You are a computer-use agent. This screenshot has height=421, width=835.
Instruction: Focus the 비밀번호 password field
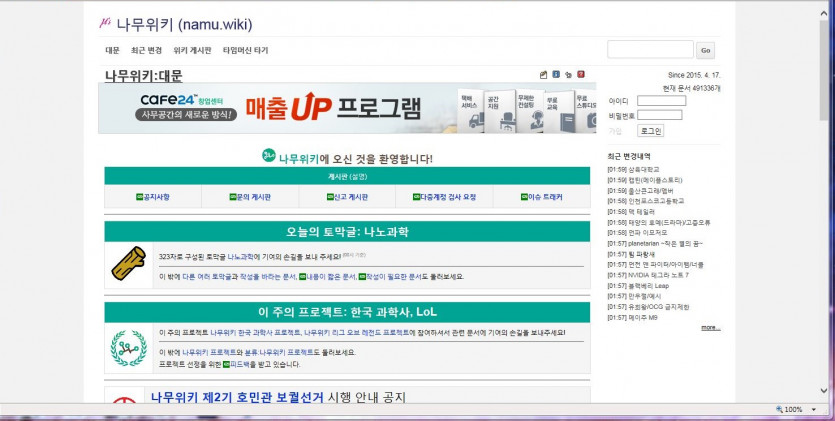pyautogui.click(x=659, y=115)
